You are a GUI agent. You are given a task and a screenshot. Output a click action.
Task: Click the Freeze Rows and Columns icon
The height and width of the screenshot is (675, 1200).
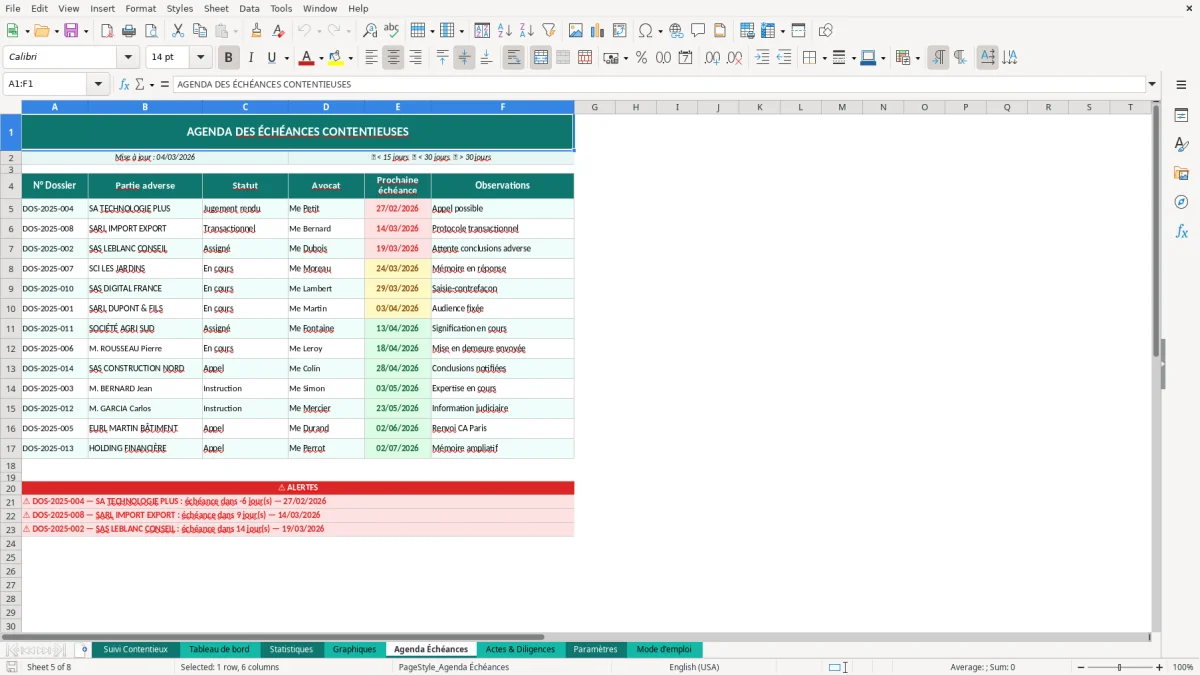(767, 31)
